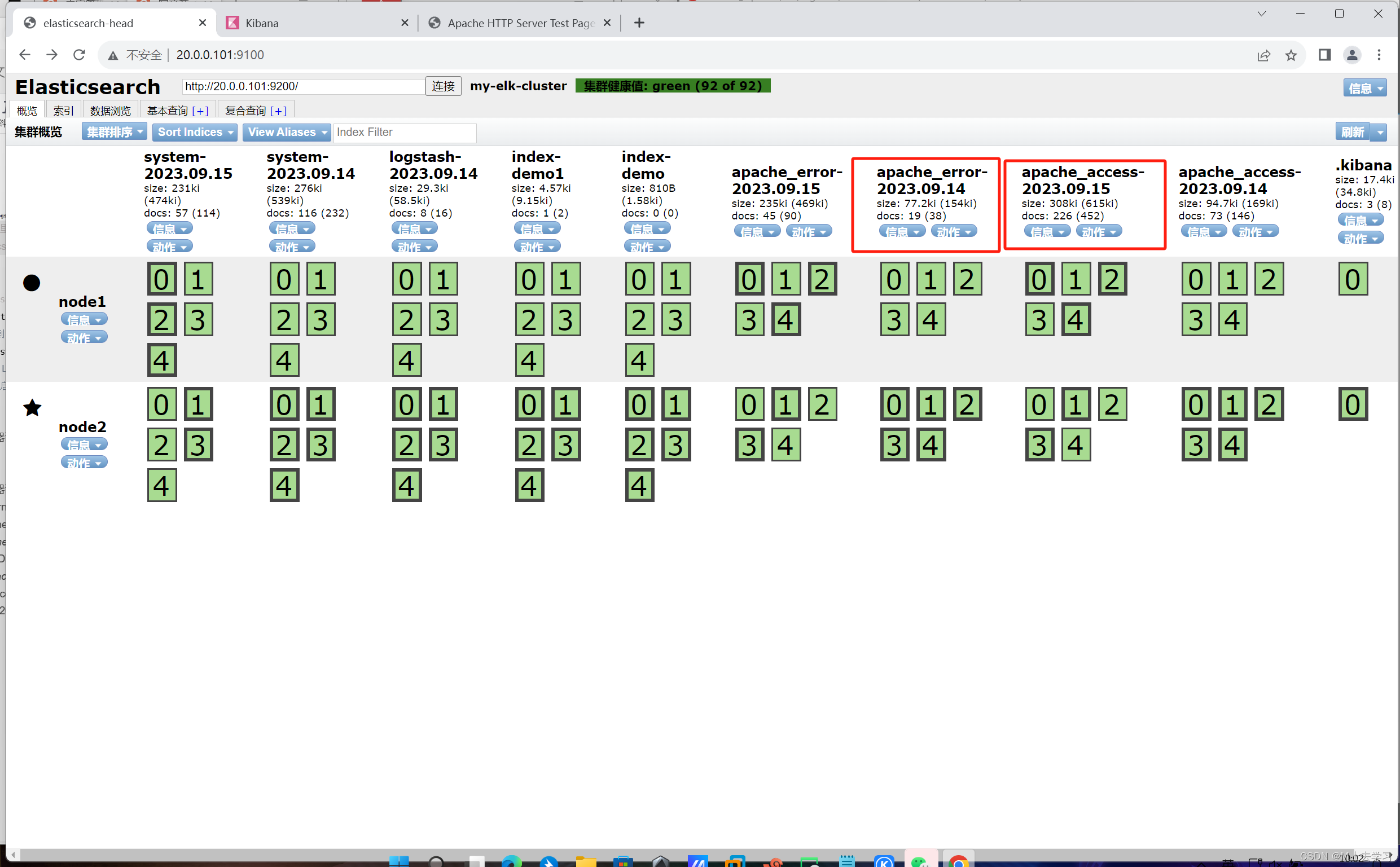Viewport: 1400px width, 867px height.
Task: Open the Sort Indices dropdown
Action: tap(195, 132)
